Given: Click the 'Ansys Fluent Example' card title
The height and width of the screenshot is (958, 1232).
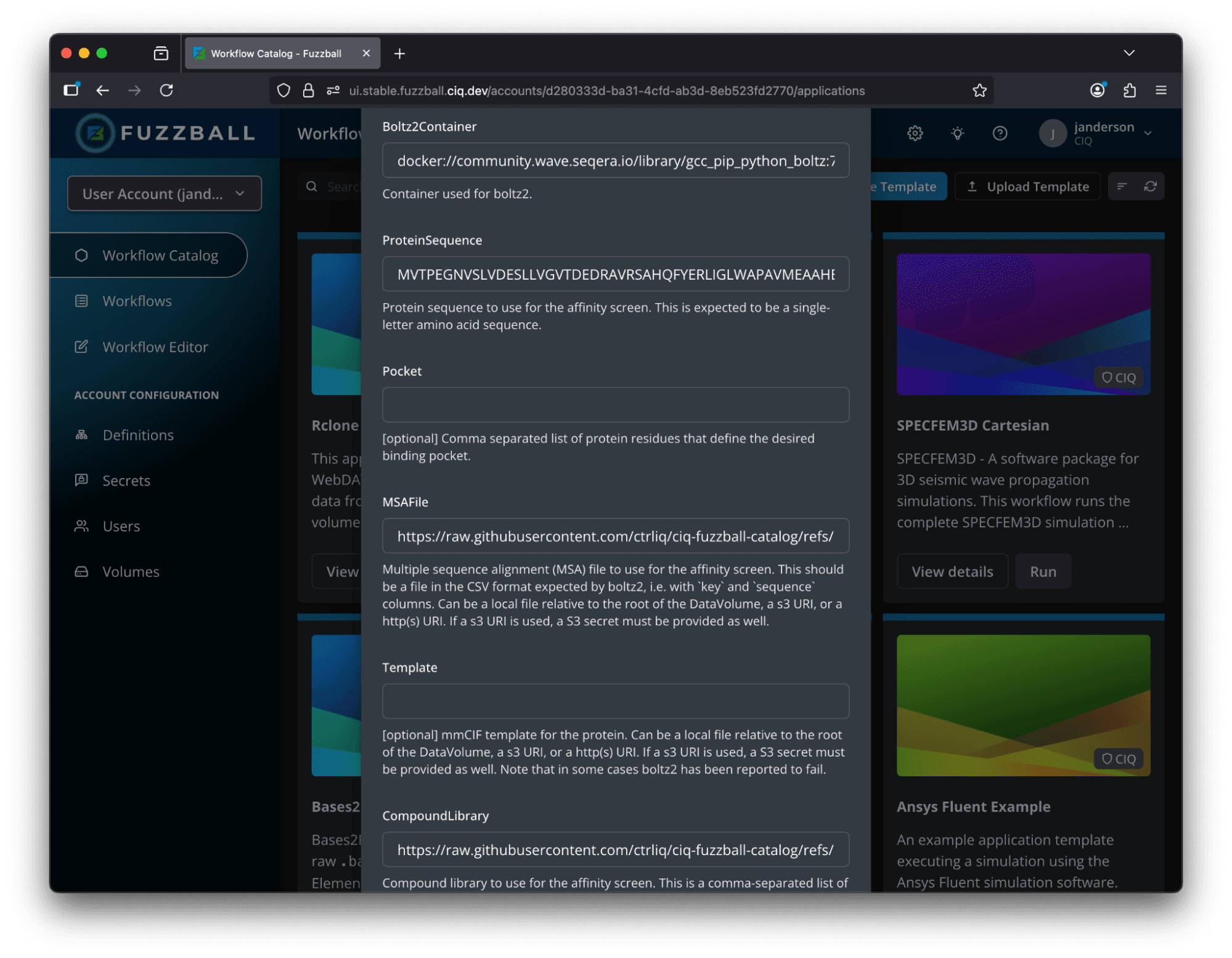Looking at the screenshot, I should [973, 807].
